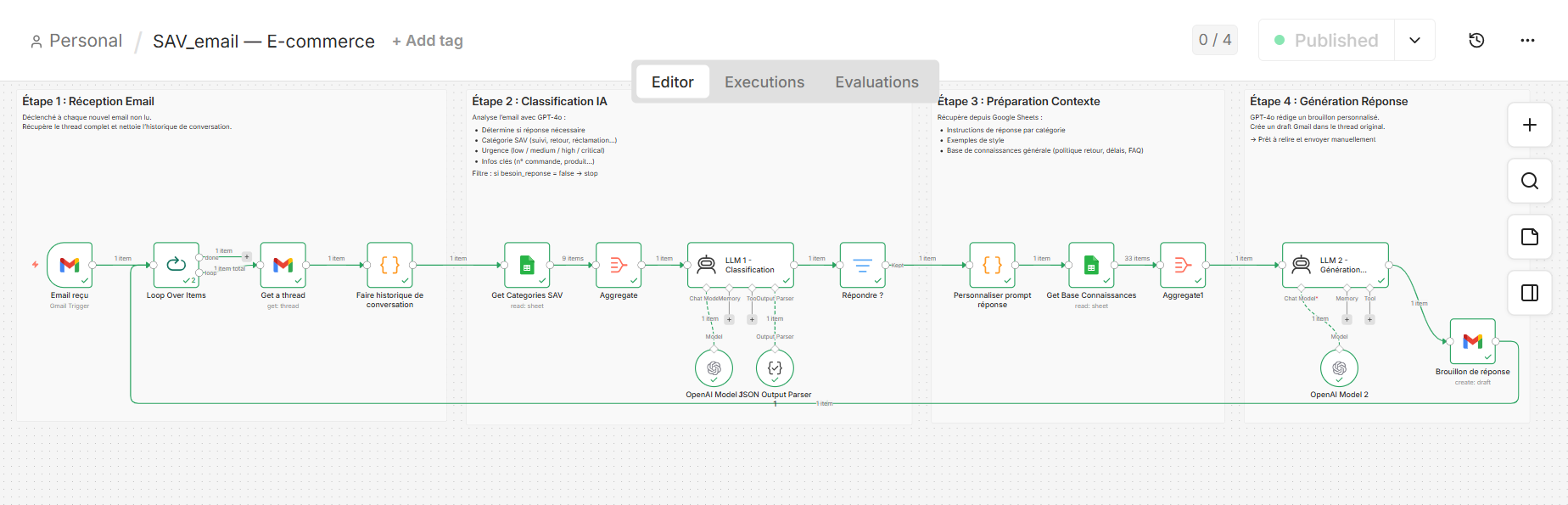Select the LLM 1 - Classification node
The width and height of the screenshot is (1568, 505).
coord(741,265)
